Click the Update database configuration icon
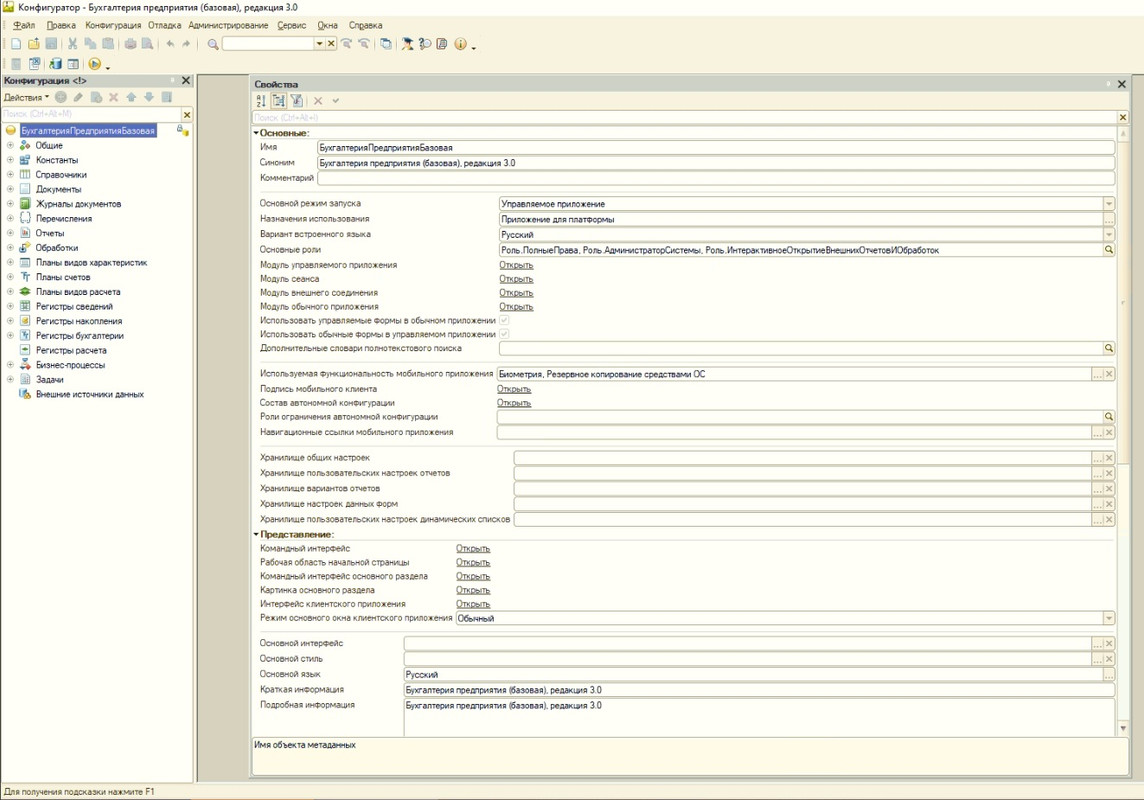This screenshot has height=800, width=1144. click(55, 64)
